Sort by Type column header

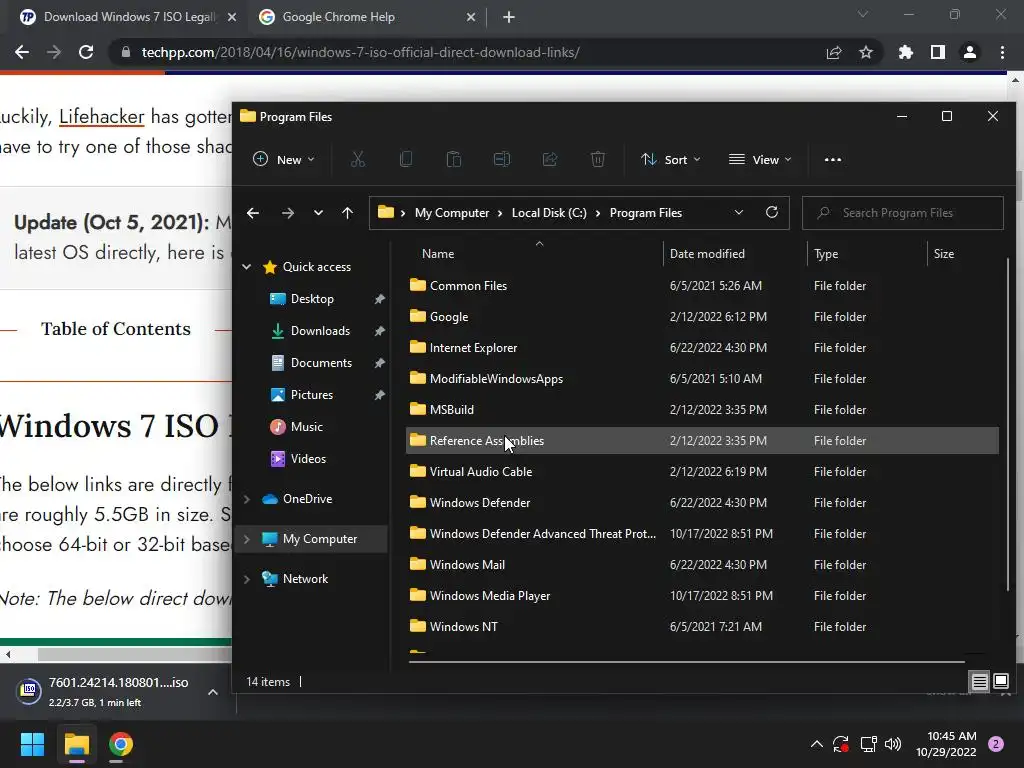[826, 253]
